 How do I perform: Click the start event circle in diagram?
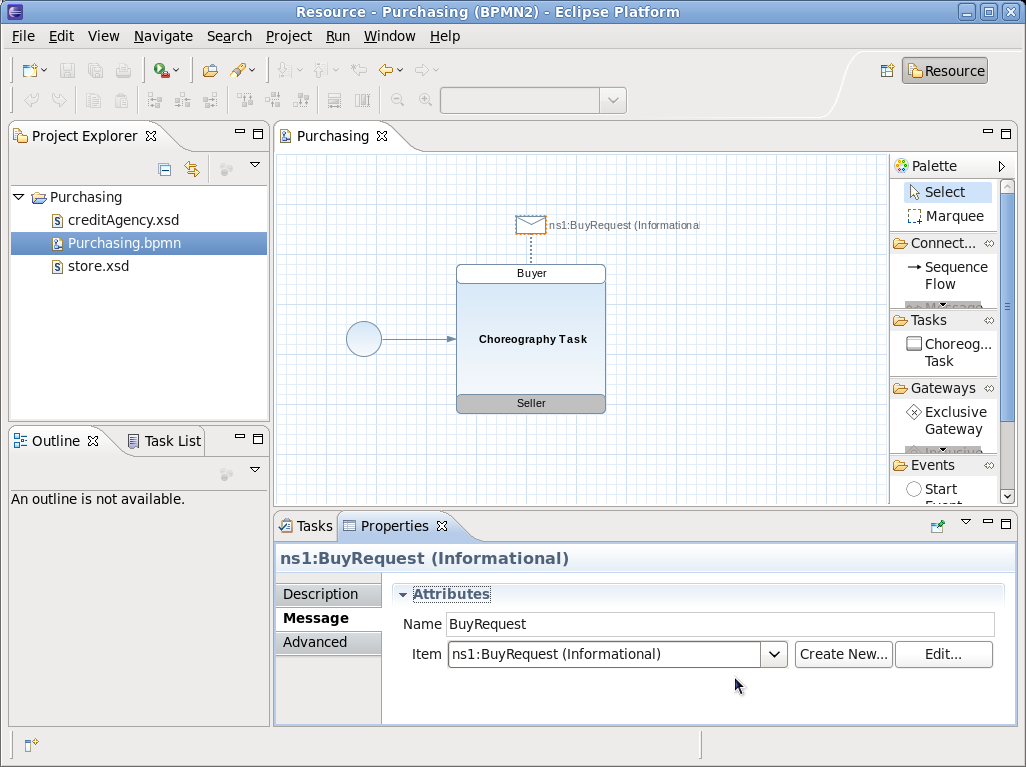(x=364, y=339)
